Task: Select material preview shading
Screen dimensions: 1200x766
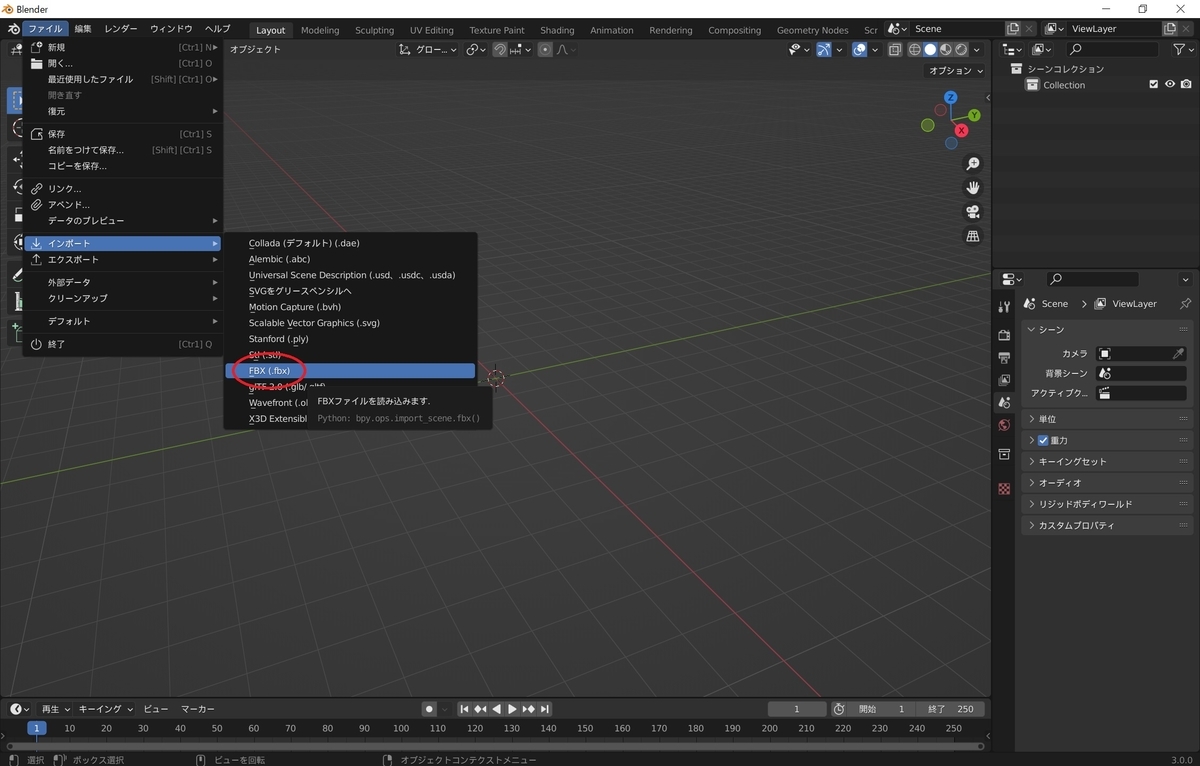Action: tap(945, 49)
